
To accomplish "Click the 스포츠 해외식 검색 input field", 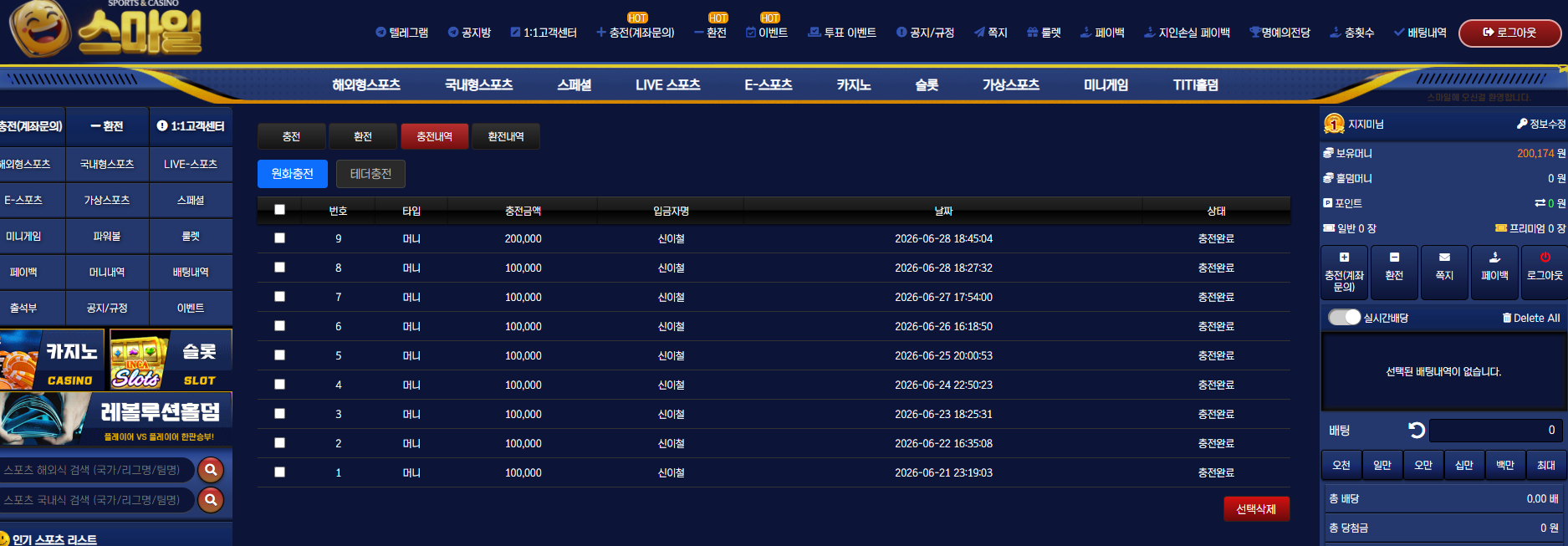I will tap(96, 470).
